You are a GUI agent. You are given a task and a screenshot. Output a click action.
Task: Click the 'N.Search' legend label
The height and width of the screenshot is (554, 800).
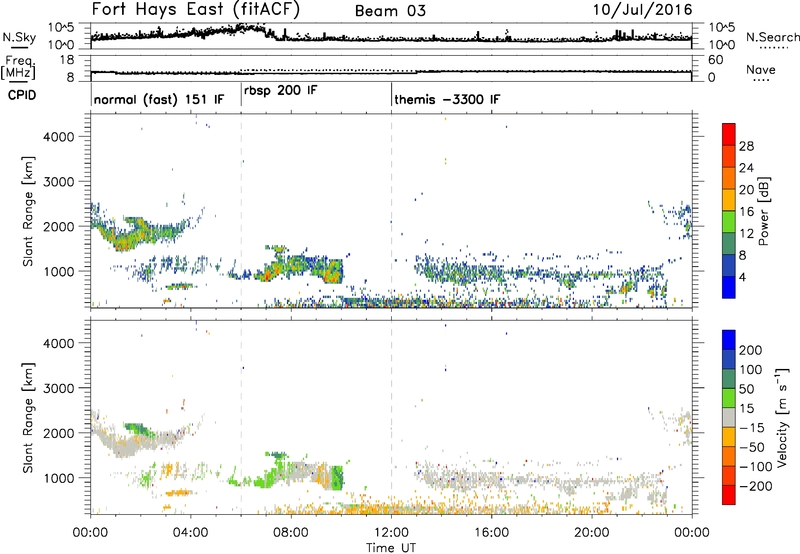(773, 37)
